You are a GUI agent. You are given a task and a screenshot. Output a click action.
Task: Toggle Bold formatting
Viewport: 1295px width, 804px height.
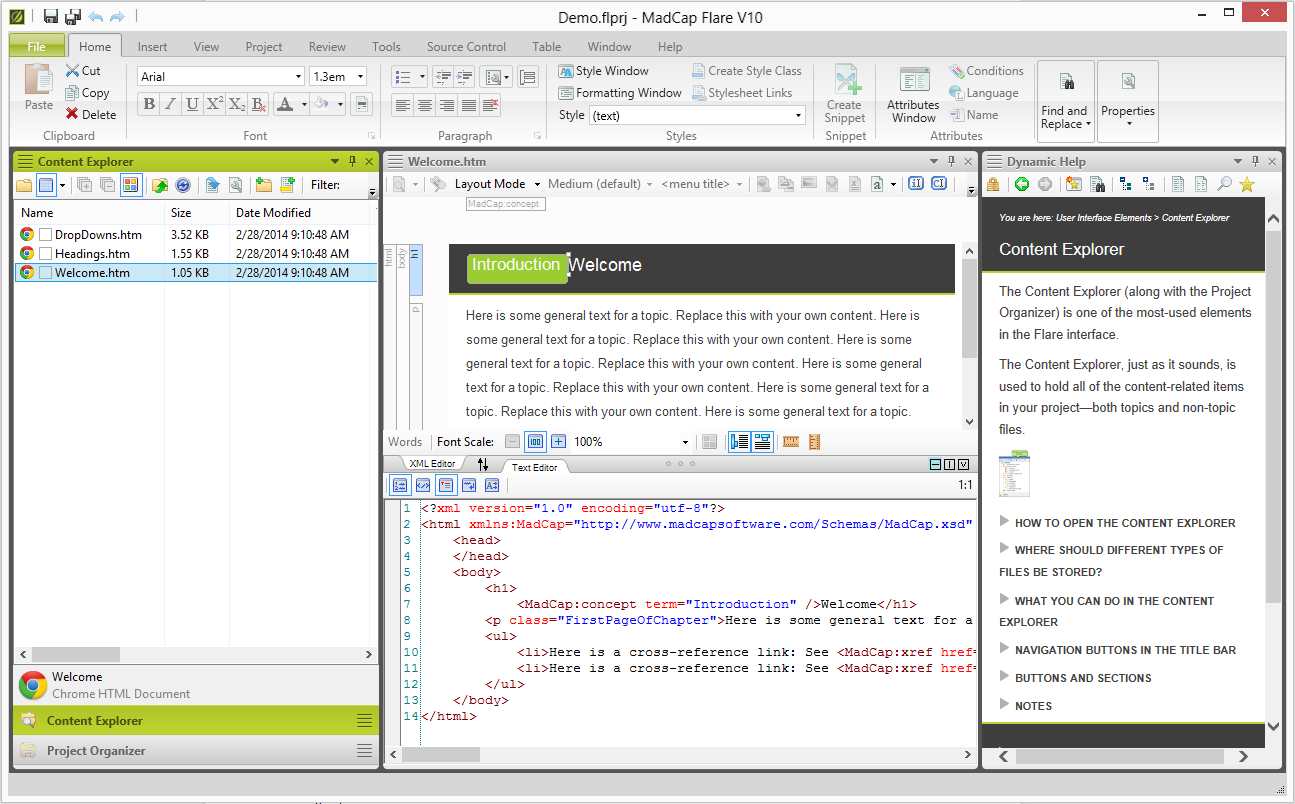coord(149,104)
